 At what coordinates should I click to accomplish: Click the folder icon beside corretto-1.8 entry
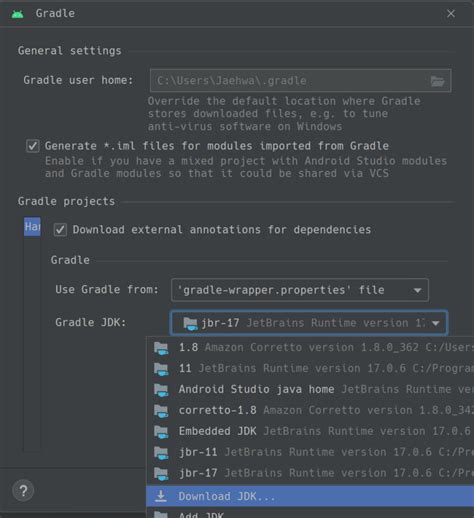click(x=161, y=411)
